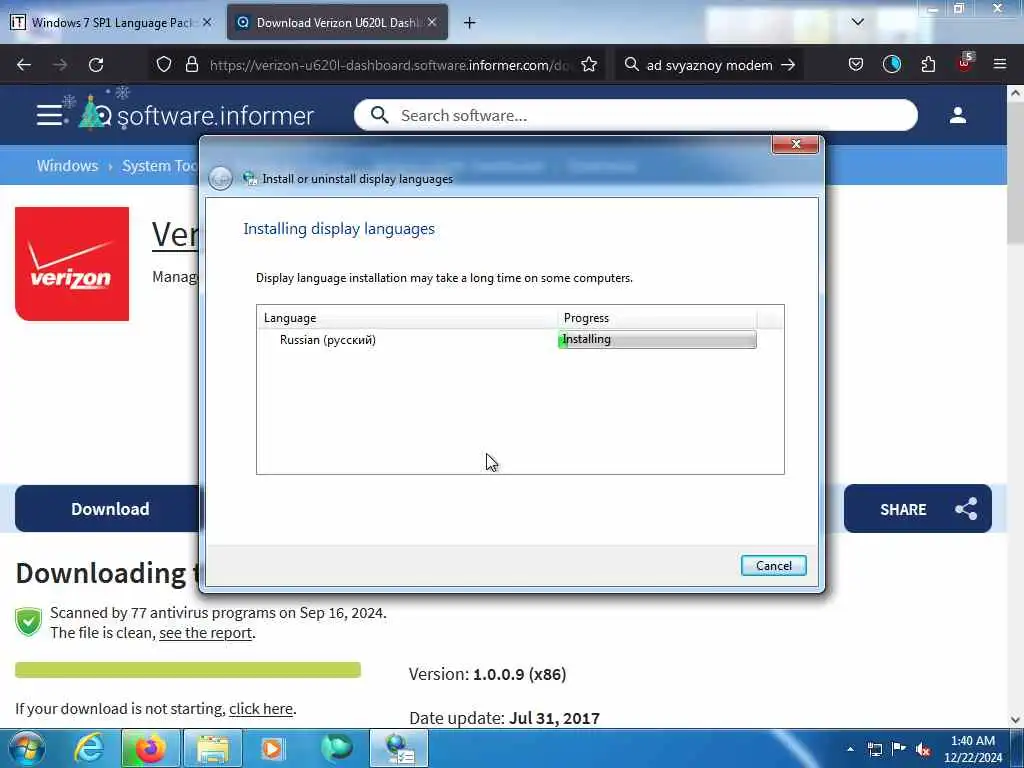The width and height of the screenshot is (1024, 768).
Task: Click the 'Installing display languages' heading
Action: [x=339, y=229]
